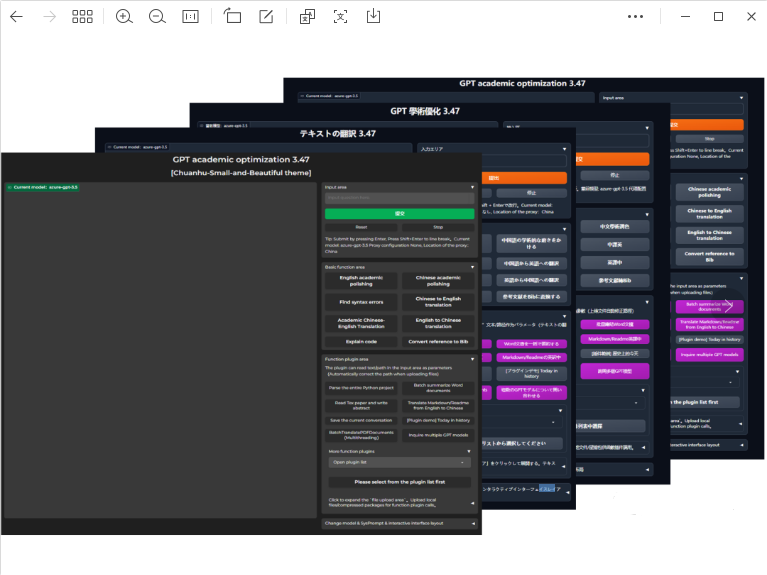The width and height of the screenshot is (767, 575).
Task: Click Convert reference to Bib in front window
Action: click(x=438, y=342)
